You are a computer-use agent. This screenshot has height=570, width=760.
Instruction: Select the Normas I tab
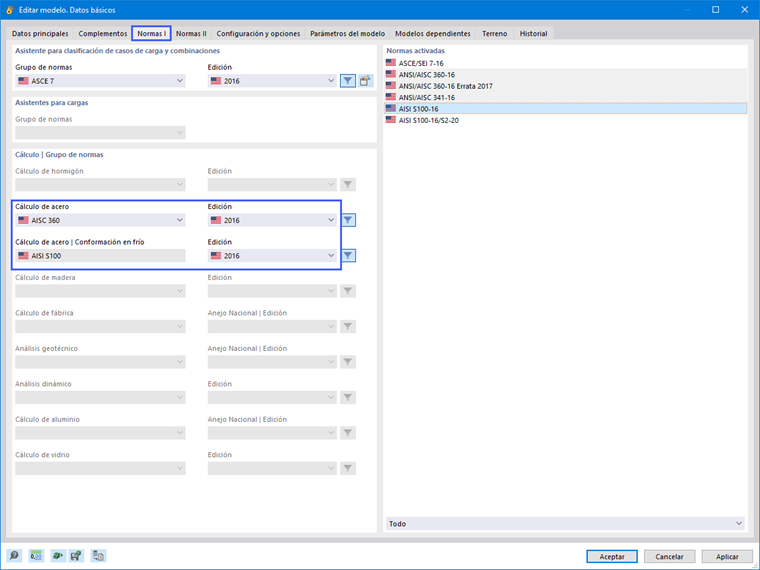coord(151,33)
